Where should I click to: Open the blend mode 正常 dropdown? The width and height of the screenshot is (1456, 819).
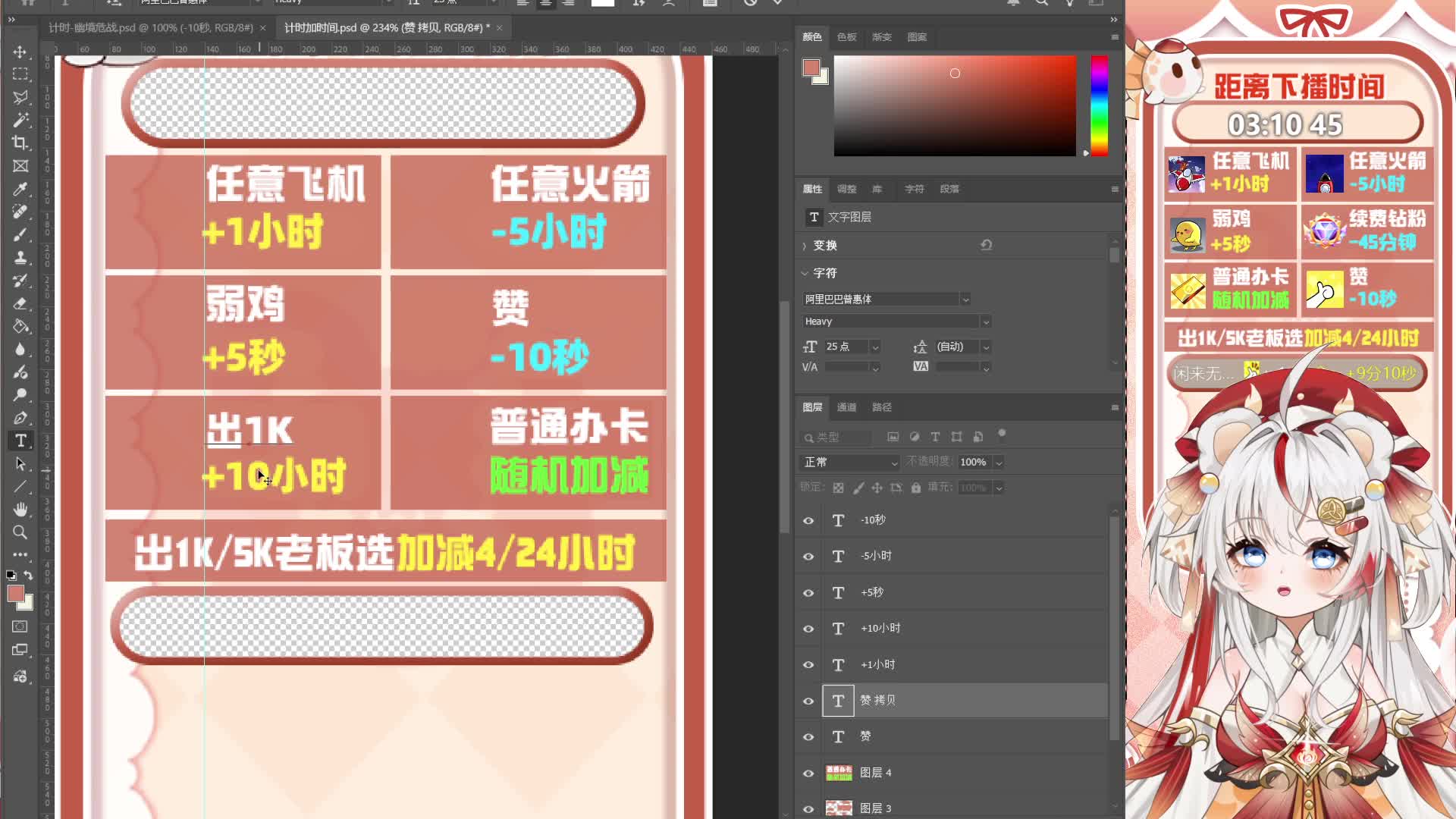click(x=849, y=462)
